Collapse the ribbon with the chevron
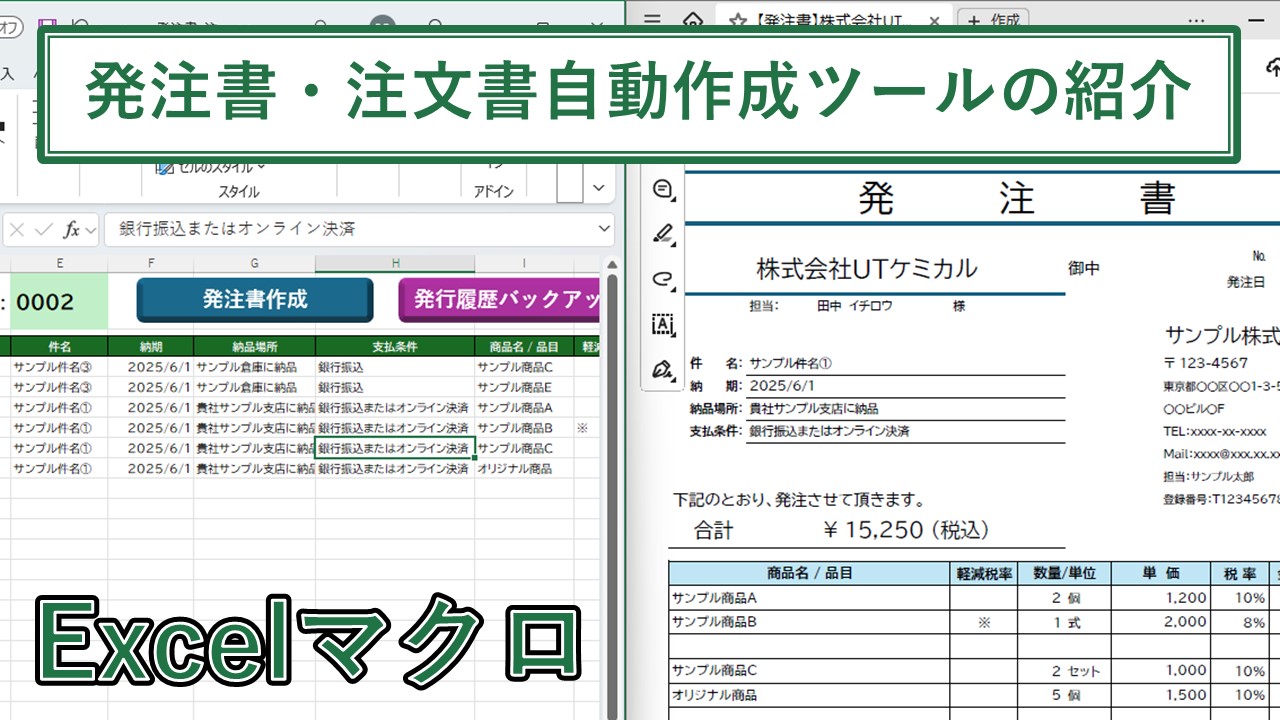Viewport: 1280px width, 720px height. click(x=597, y=187)
